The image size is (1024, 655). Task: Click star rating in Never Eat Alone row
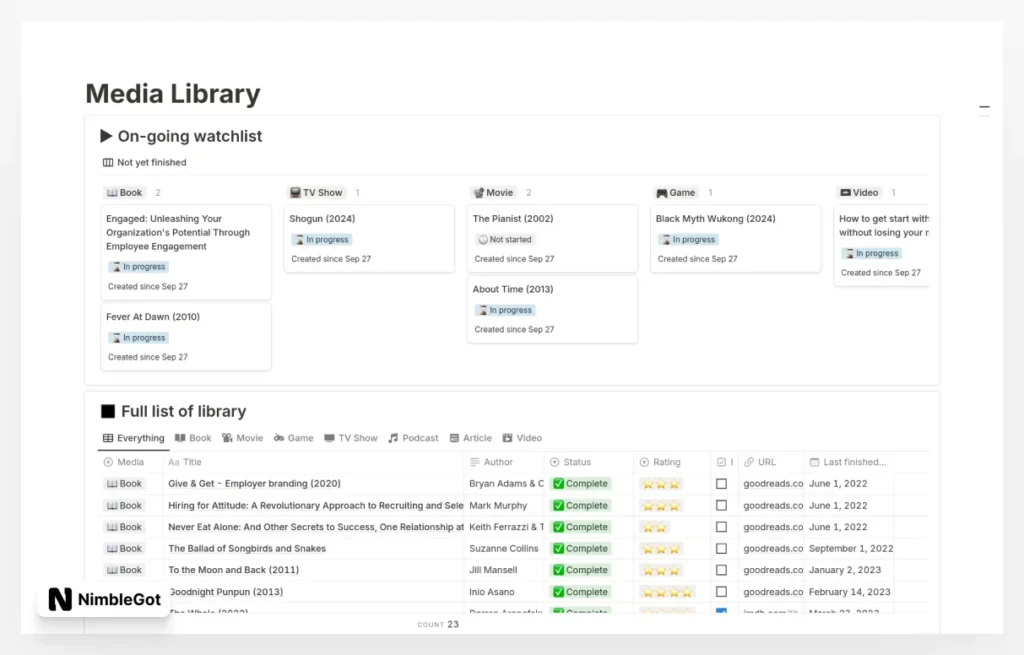(x=654, y=528)
